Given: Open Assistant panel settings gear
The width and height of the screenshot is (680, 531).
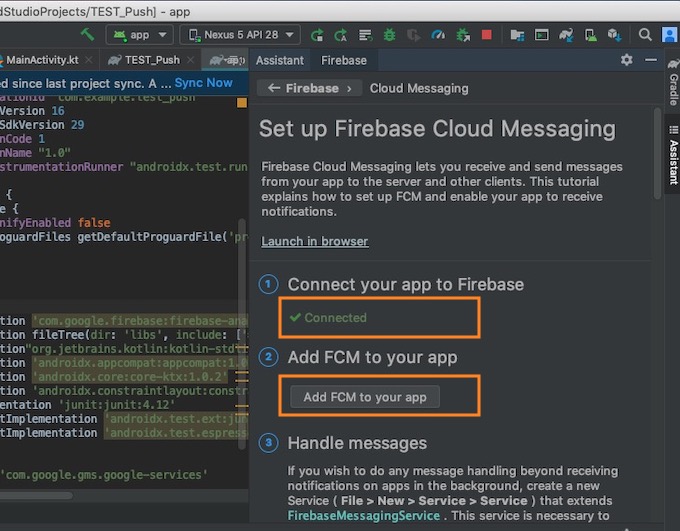Looking at the screenshot, I should [x=626, y=60].
